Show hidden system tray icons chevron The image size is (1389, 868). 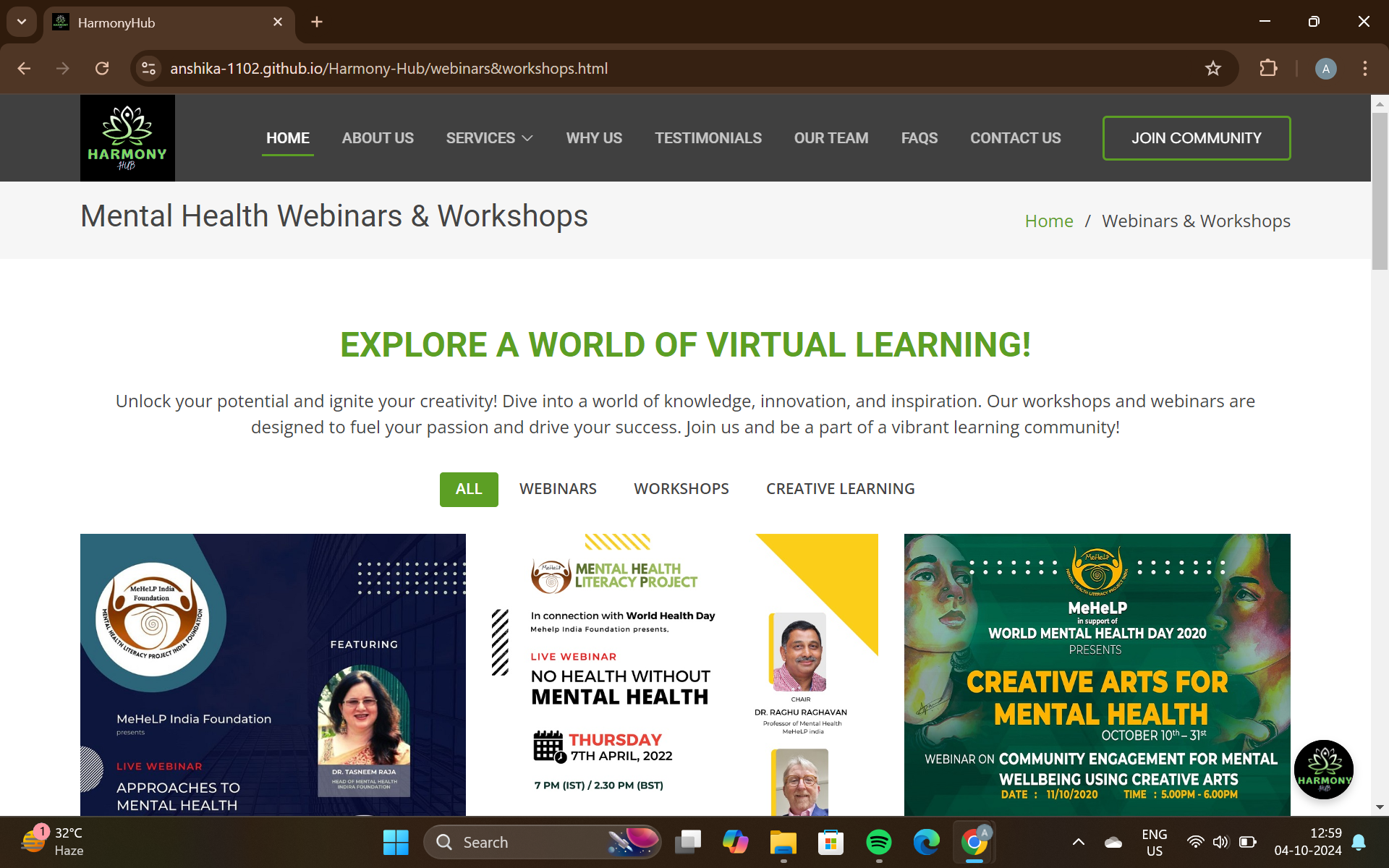1078,842
